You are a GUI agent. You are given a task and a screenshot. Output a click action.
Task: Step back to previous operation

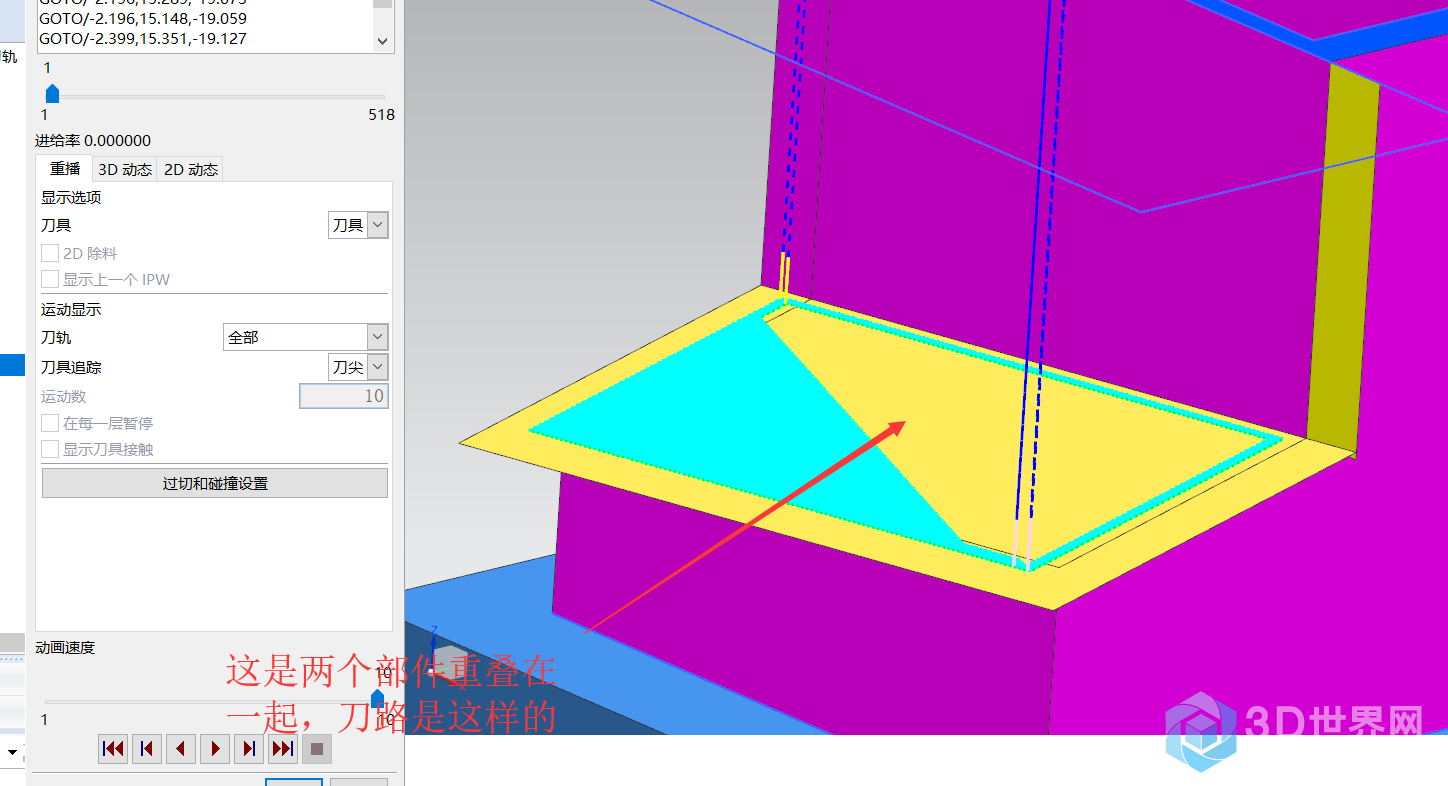147,748
